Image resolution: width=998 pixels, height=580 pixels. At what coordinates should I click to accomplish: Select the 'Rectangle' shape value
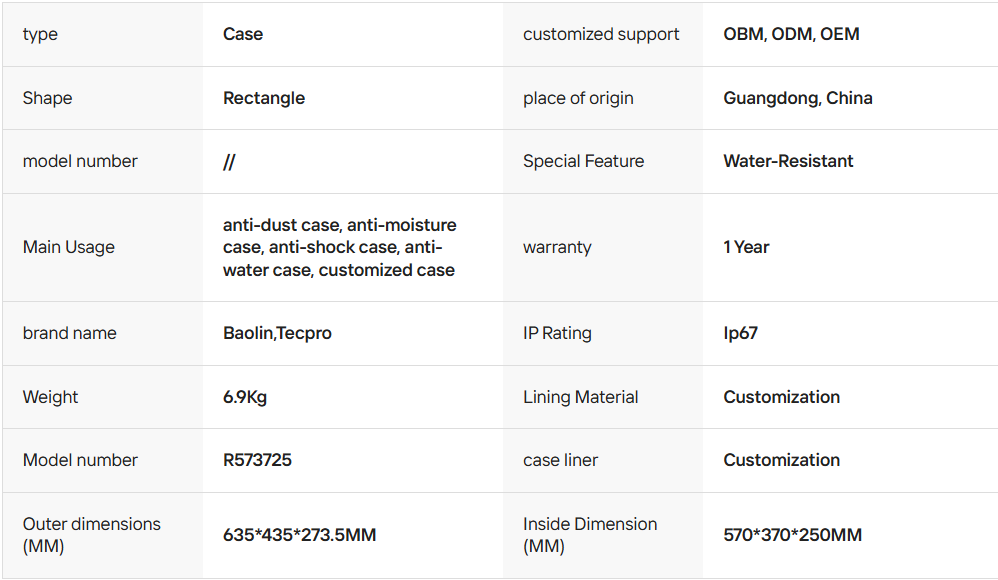(264, 98)
